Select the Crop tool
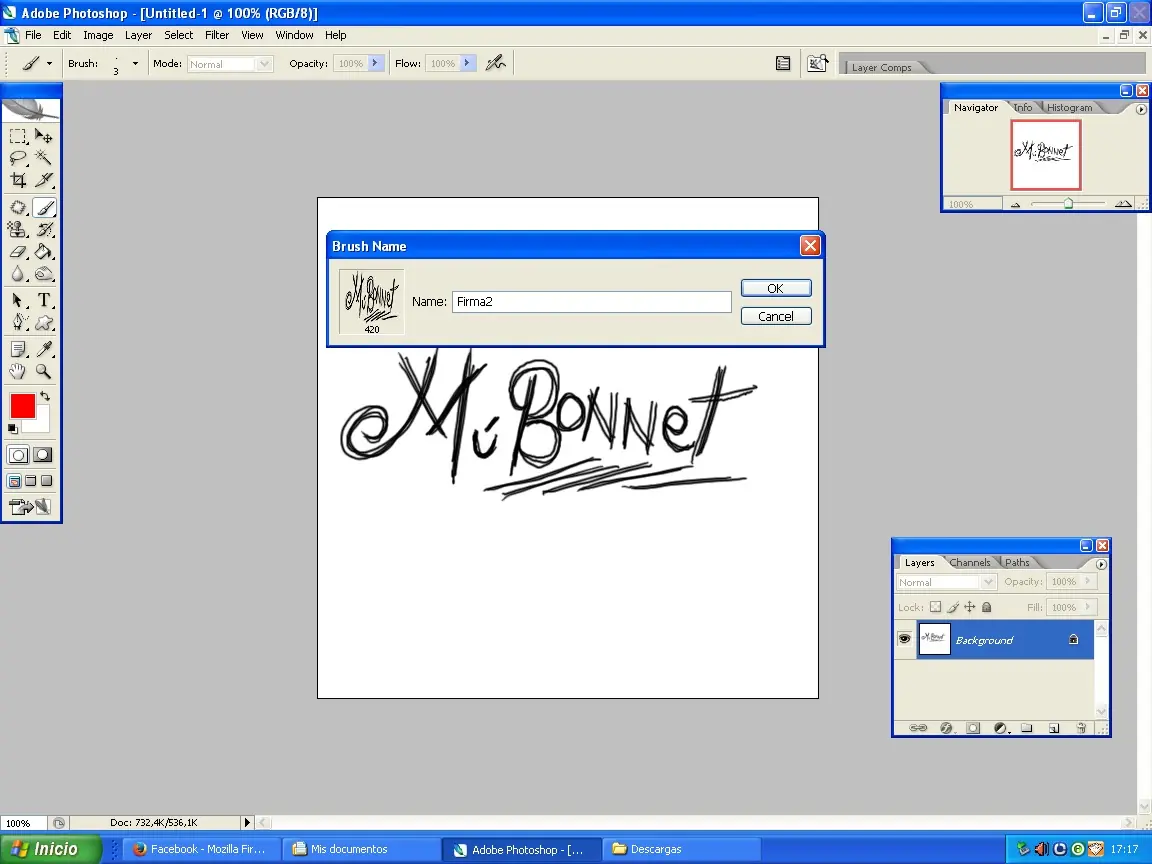Viewport: 1152px width, 864px height. tap(17, 180)
